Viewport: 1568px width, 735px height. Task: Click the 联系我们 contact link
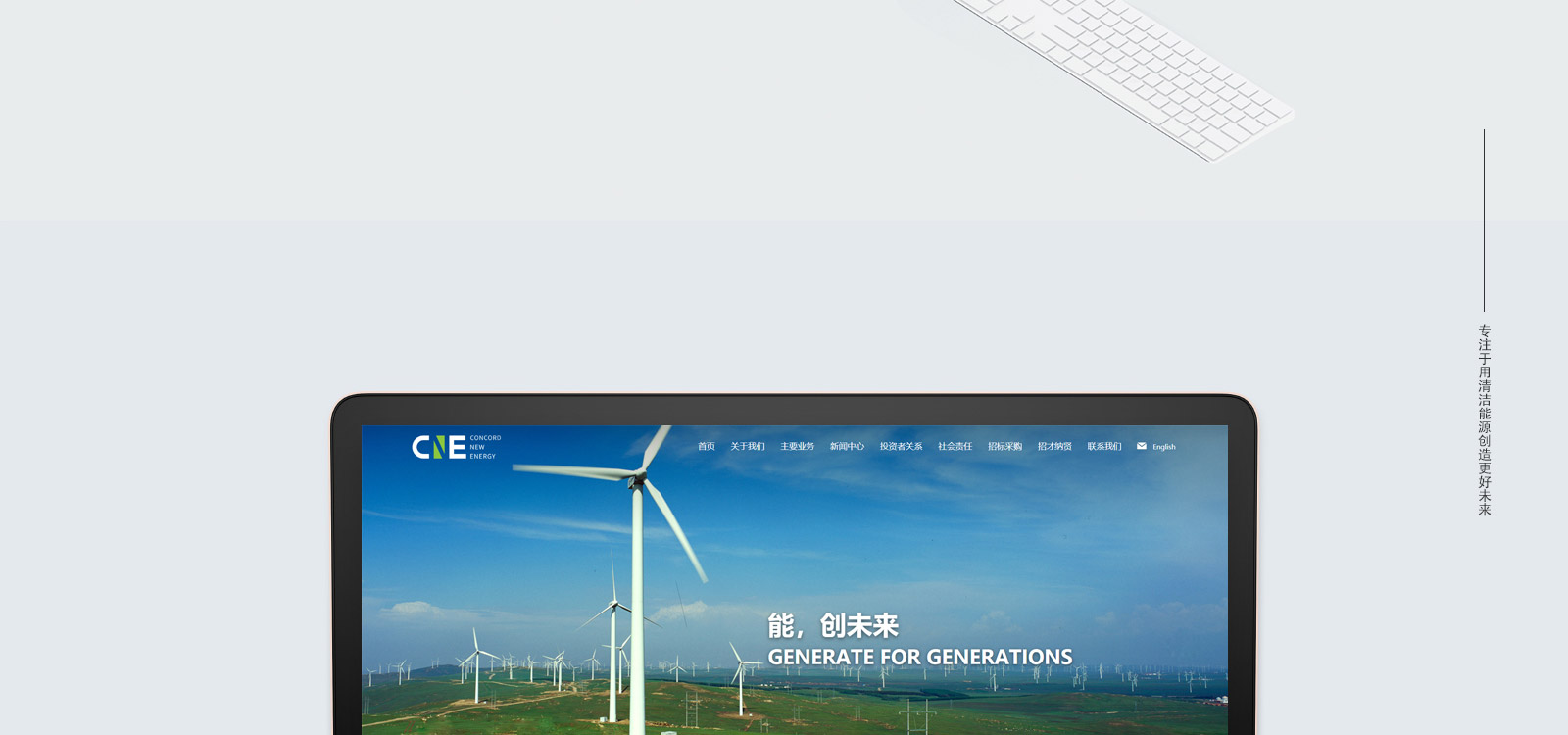click(1103, 447)
